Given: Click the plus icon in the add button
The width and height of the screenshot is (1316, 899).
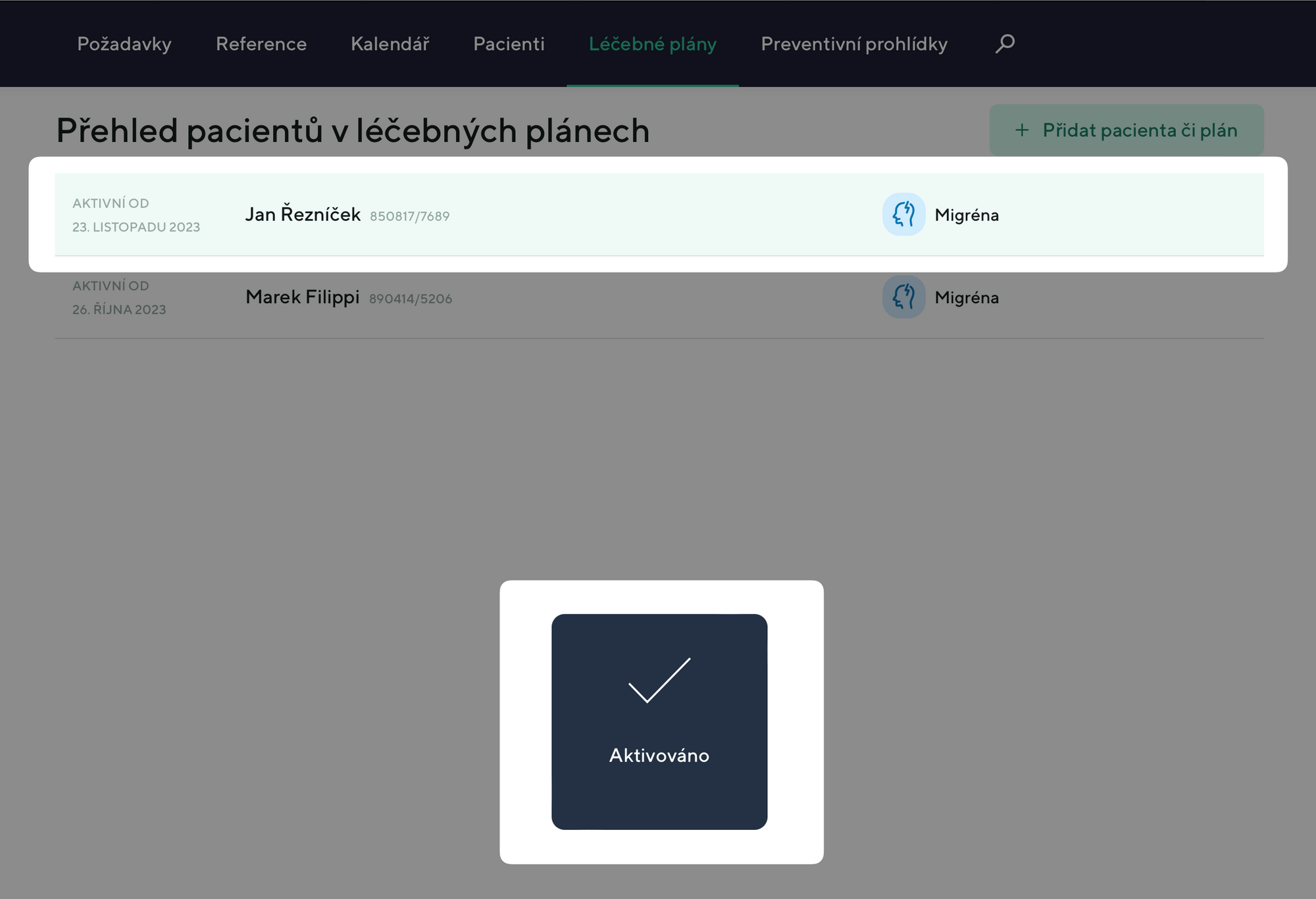Looking at the screenshot, I should point(1022,130).
